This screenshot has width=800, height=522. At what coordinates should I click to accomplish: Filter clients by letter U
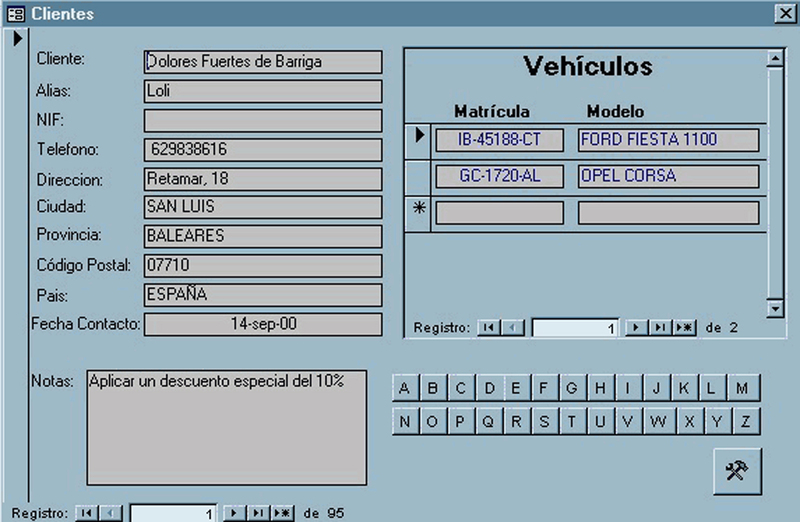pos(601,421)
